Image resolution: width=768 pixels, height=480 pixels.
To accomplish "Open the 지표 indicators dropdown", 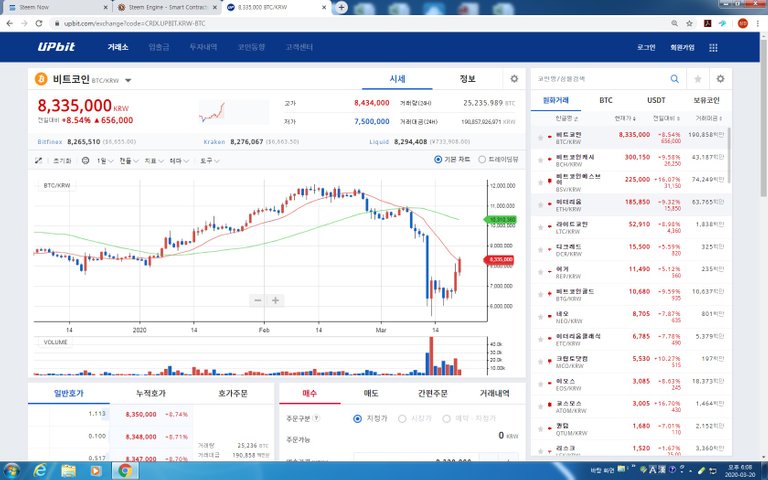I will tap(153, 160).
